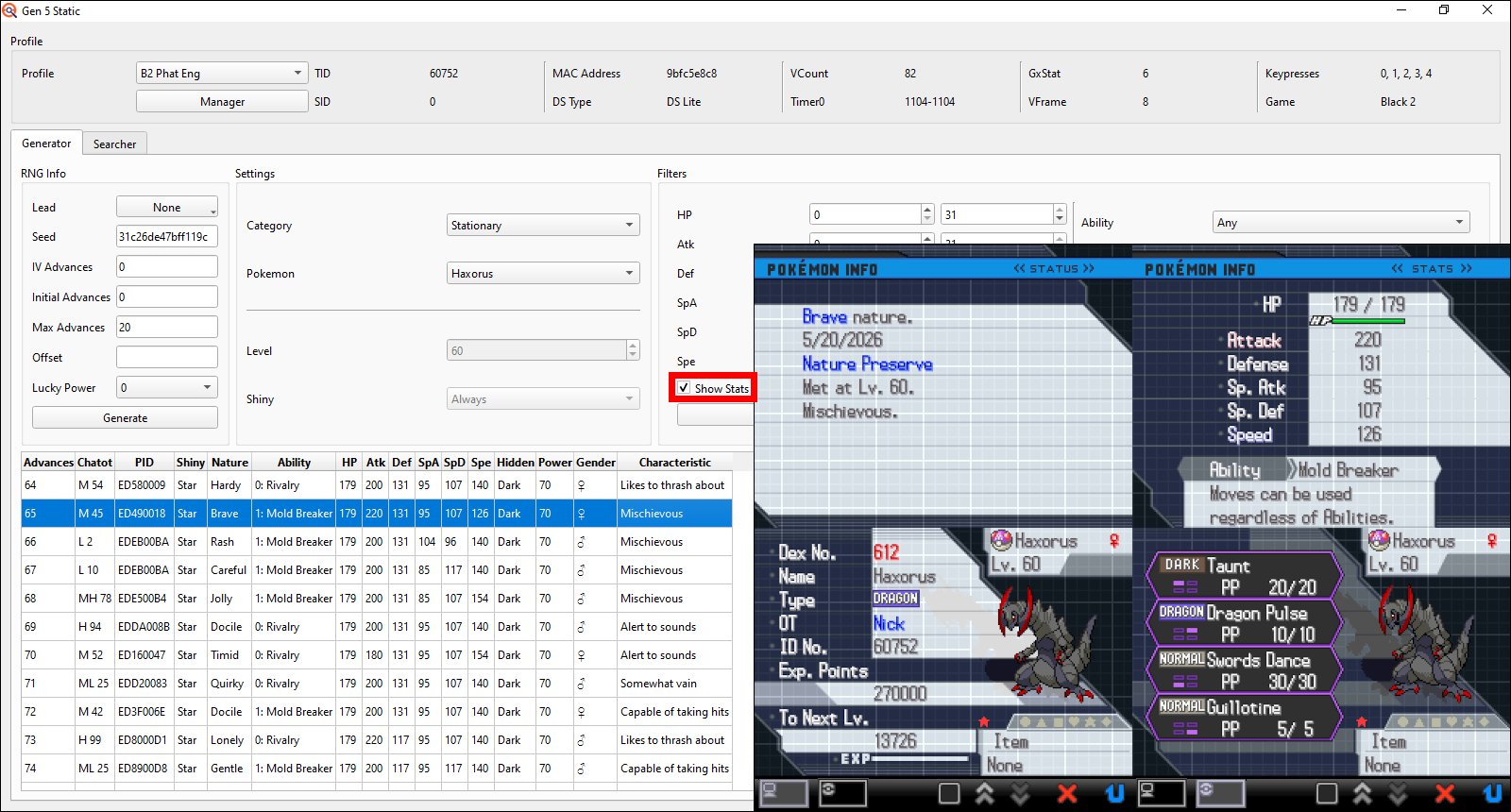
Task: Click the Initial Advances input field
Action: tap(167, 296)
